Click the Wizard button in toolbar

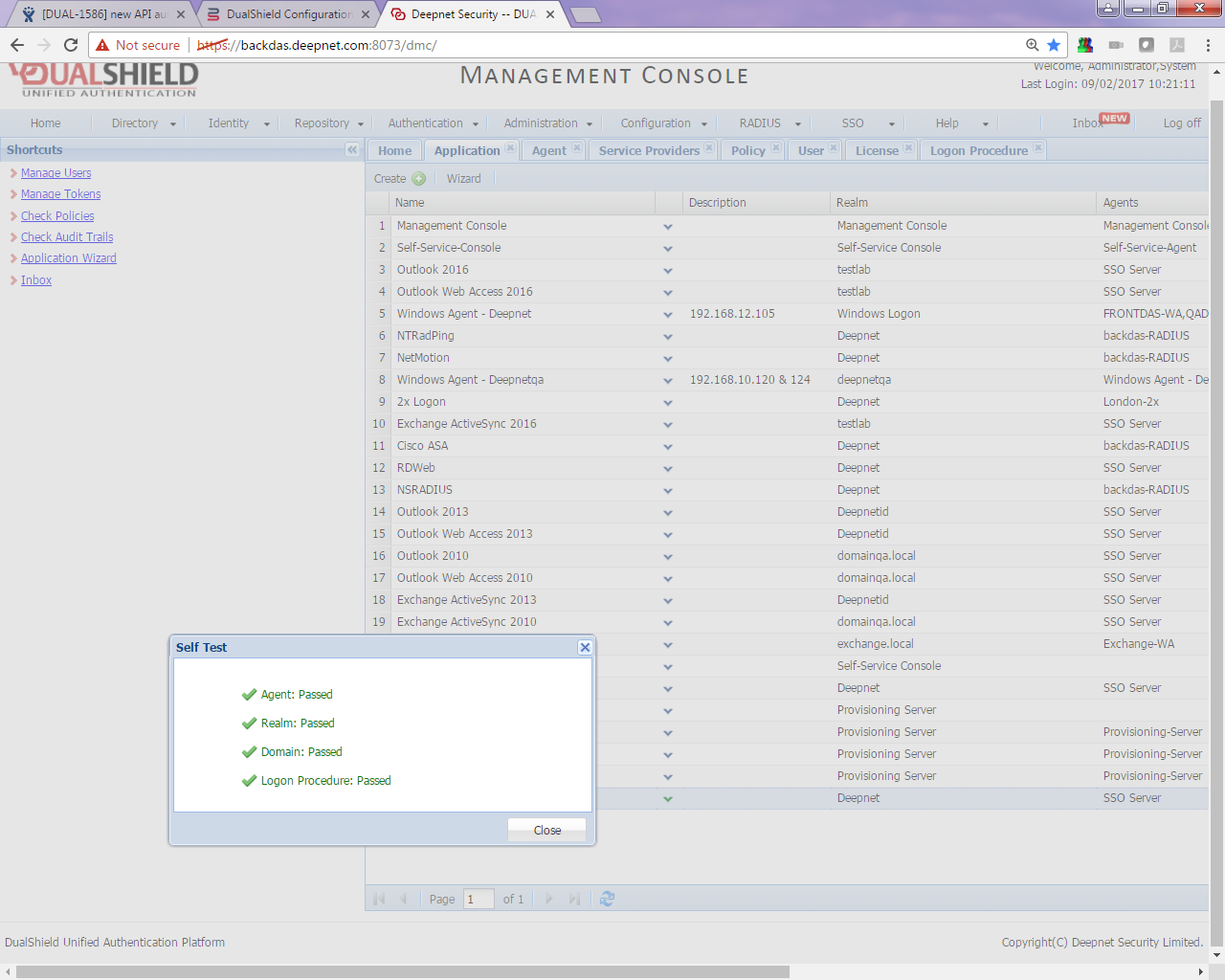coord(463,179)
